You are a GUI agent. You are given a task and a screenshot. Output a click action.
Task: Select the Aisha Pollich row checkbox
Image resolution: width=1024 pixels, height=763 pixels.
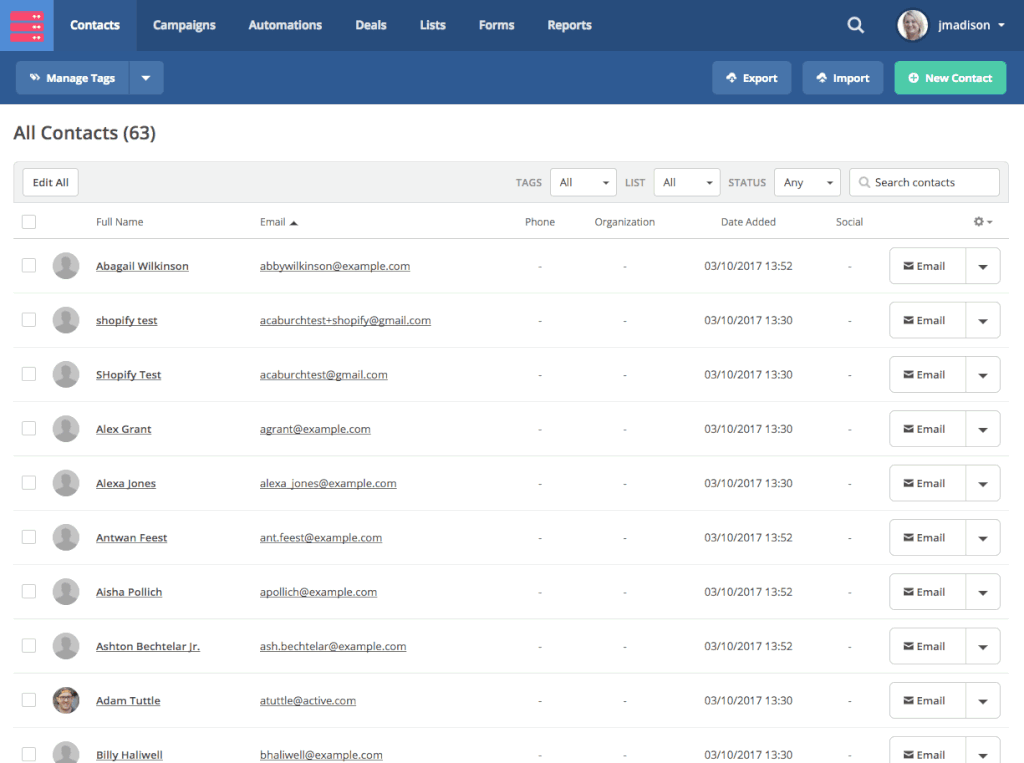click(x=29, y=592)
